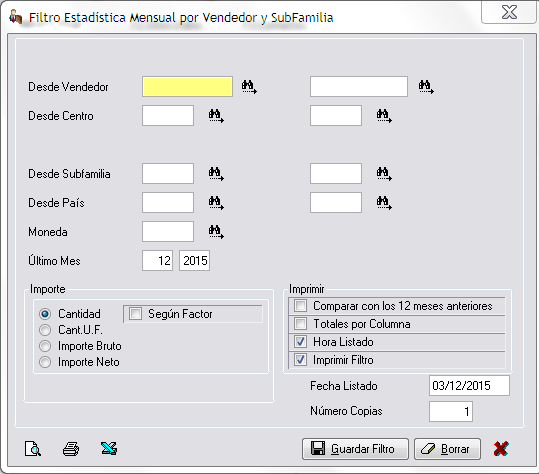Select the Importe Bruto radio button
539x474 pixels.
click(x=45, y=346)
